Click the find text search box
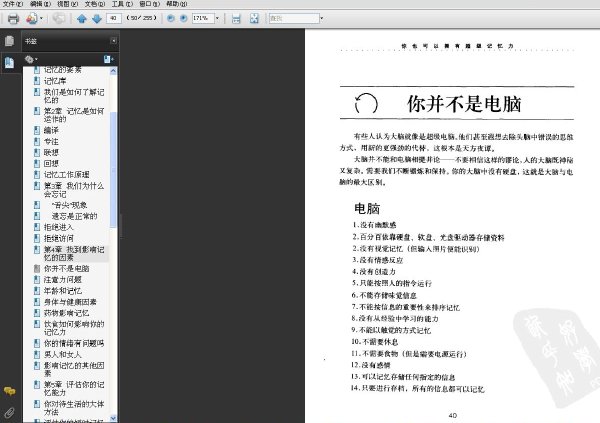600x423 pixels. click(x=294, y=18)
